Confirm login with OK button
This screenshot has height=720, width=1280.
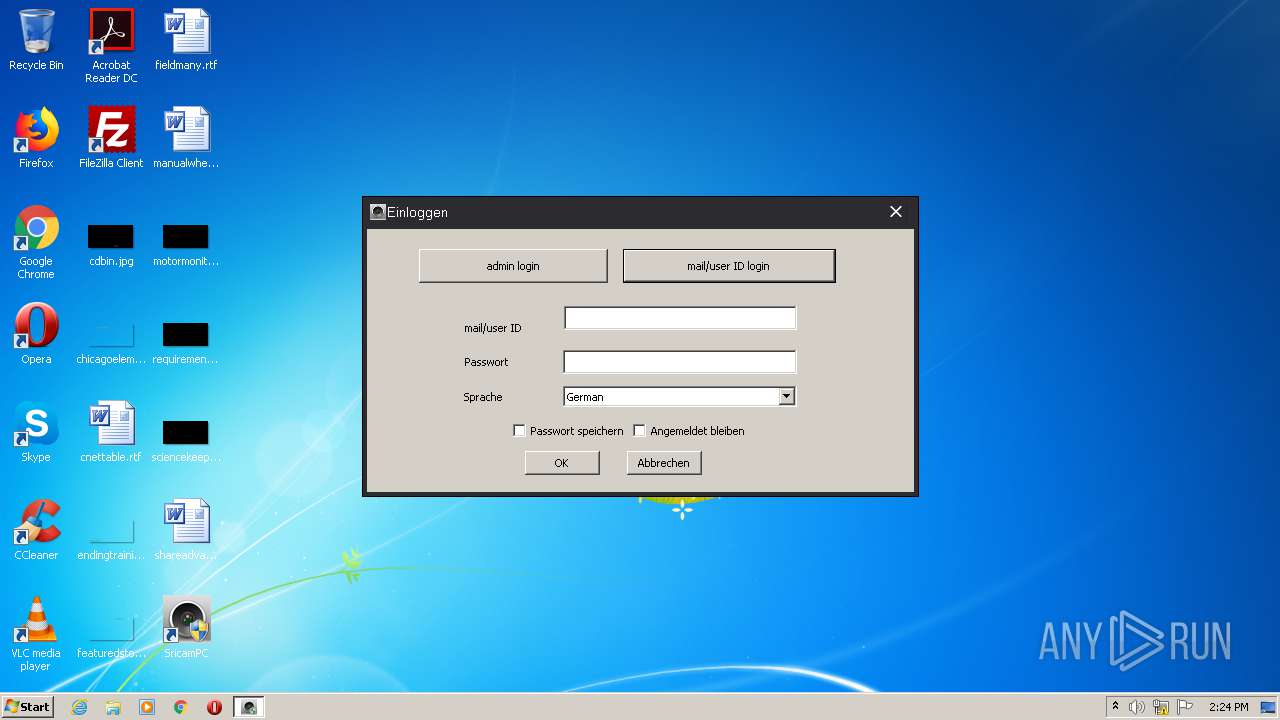tap(562, 463)
